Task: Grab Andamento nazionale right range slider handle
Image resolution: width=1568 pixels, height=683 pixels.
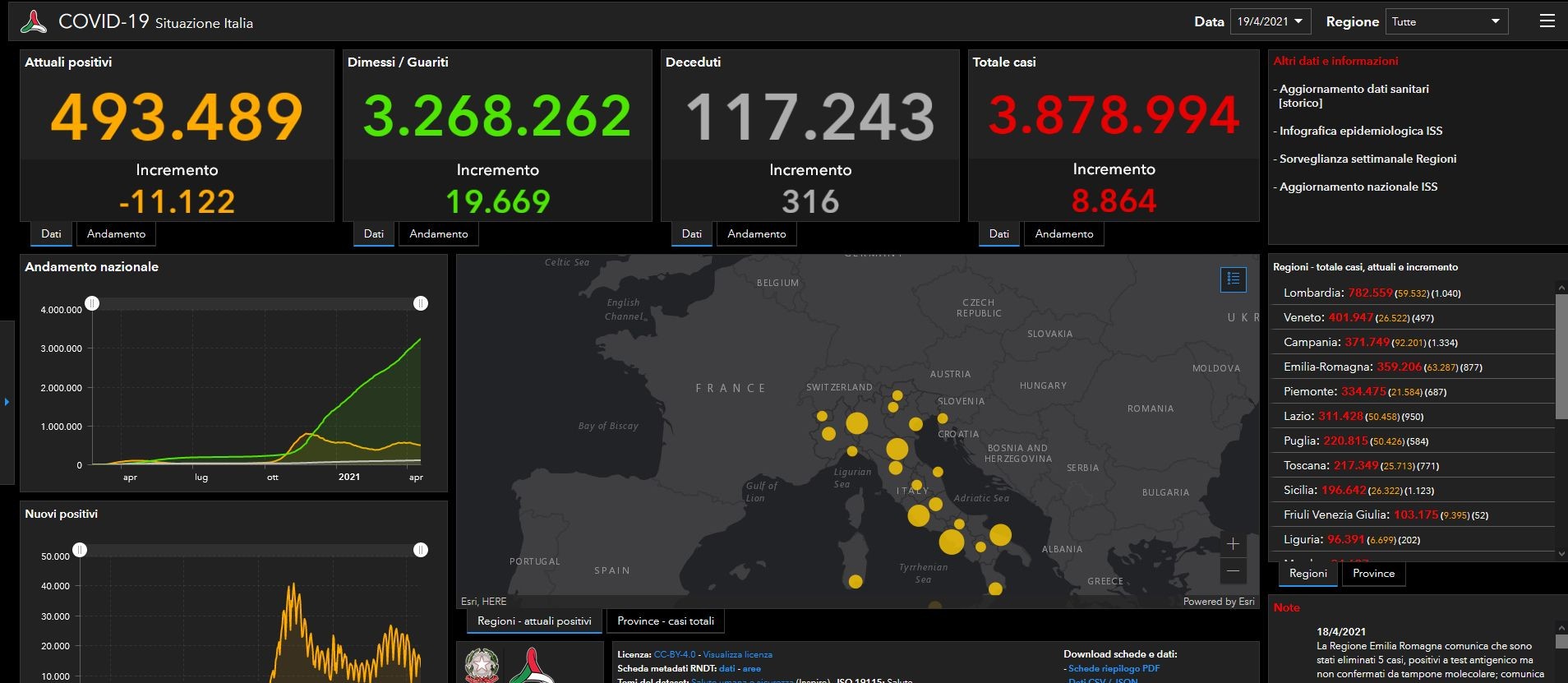Action: click(x=421, y=303)
